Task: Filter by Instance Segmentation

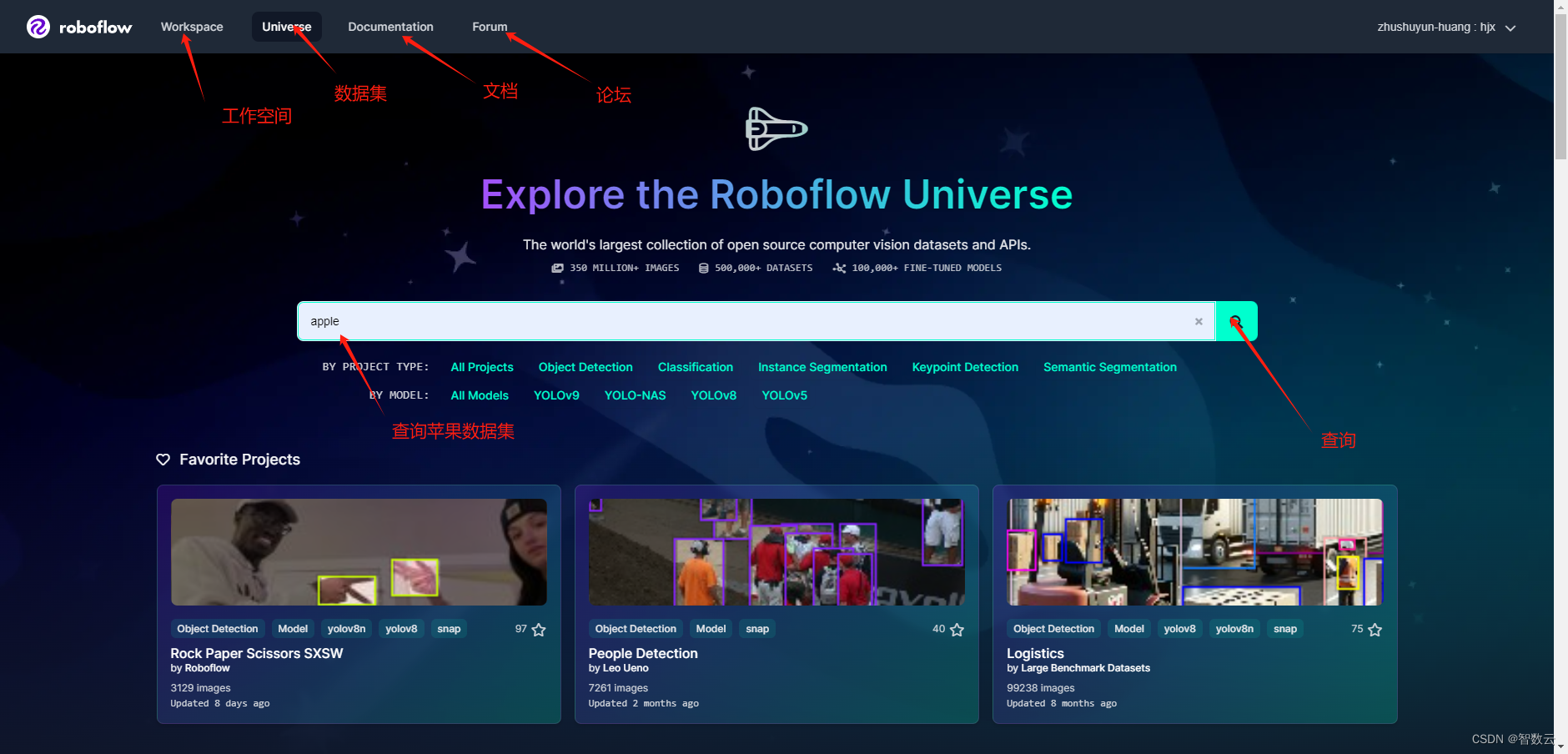Action: coord(822,367)
